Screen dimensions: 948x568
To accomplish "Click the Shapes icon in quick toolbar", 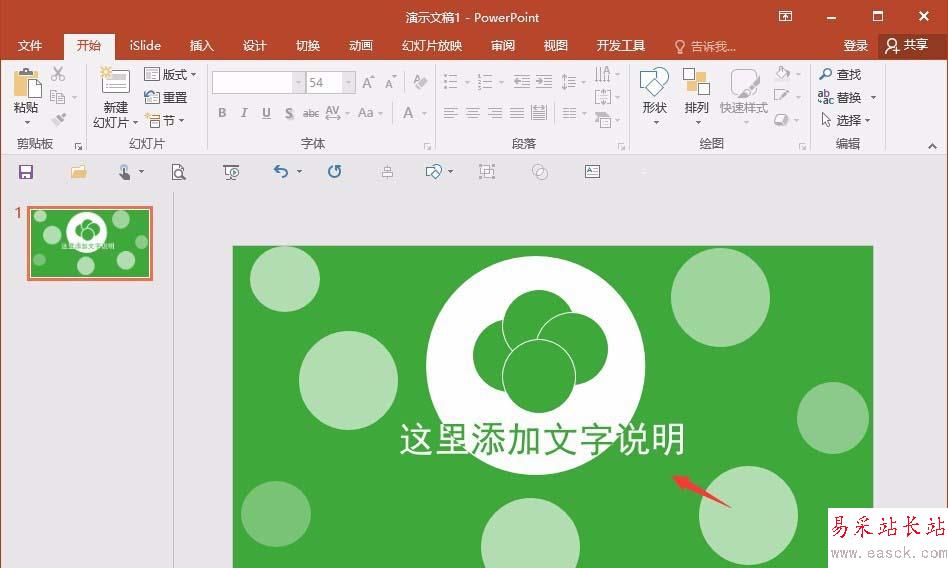I will pyautogui.click(x=433, y=172).
